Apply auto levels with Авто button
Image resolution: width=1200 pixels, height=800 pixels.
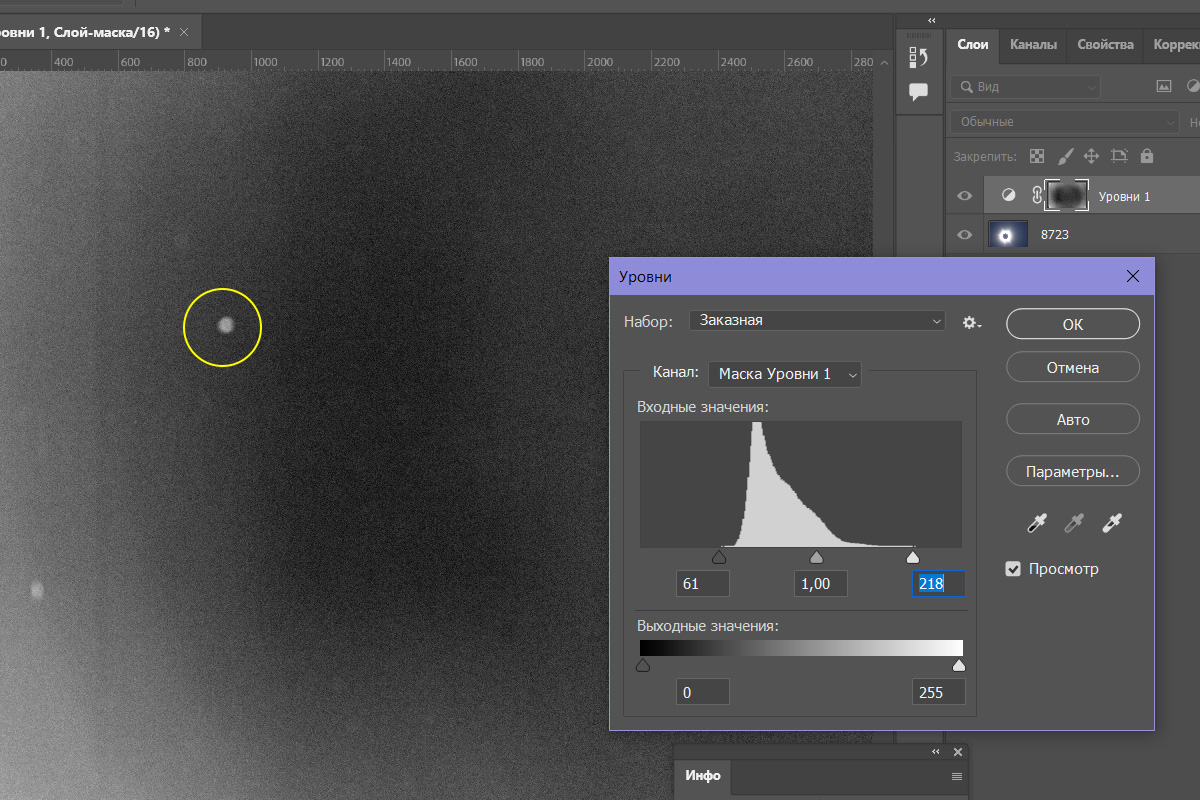click(1073, 420)
